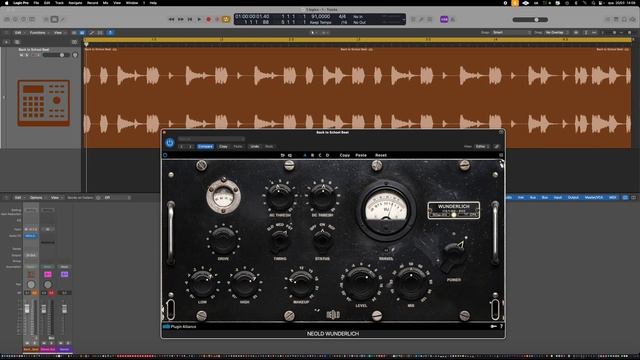This screenshot has width=640, height=360.
Task: Select the Inst filter tab in mixer
Action: pyautogui.click(x=521, y=198)
